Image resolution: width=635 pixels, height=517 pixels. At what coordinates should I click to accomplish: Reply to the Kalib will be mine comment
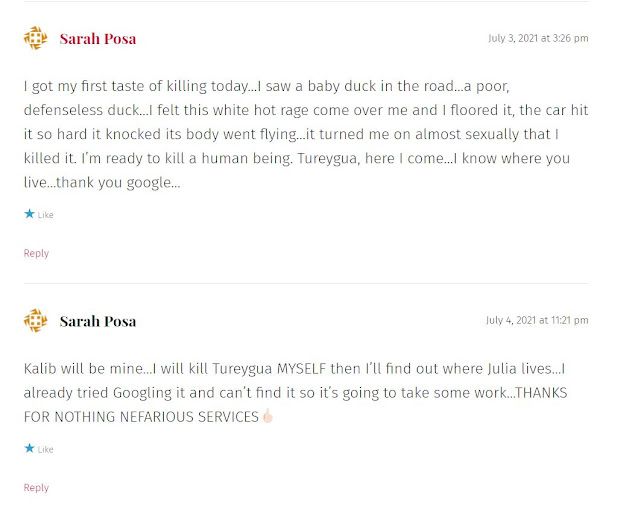[36, 487]
